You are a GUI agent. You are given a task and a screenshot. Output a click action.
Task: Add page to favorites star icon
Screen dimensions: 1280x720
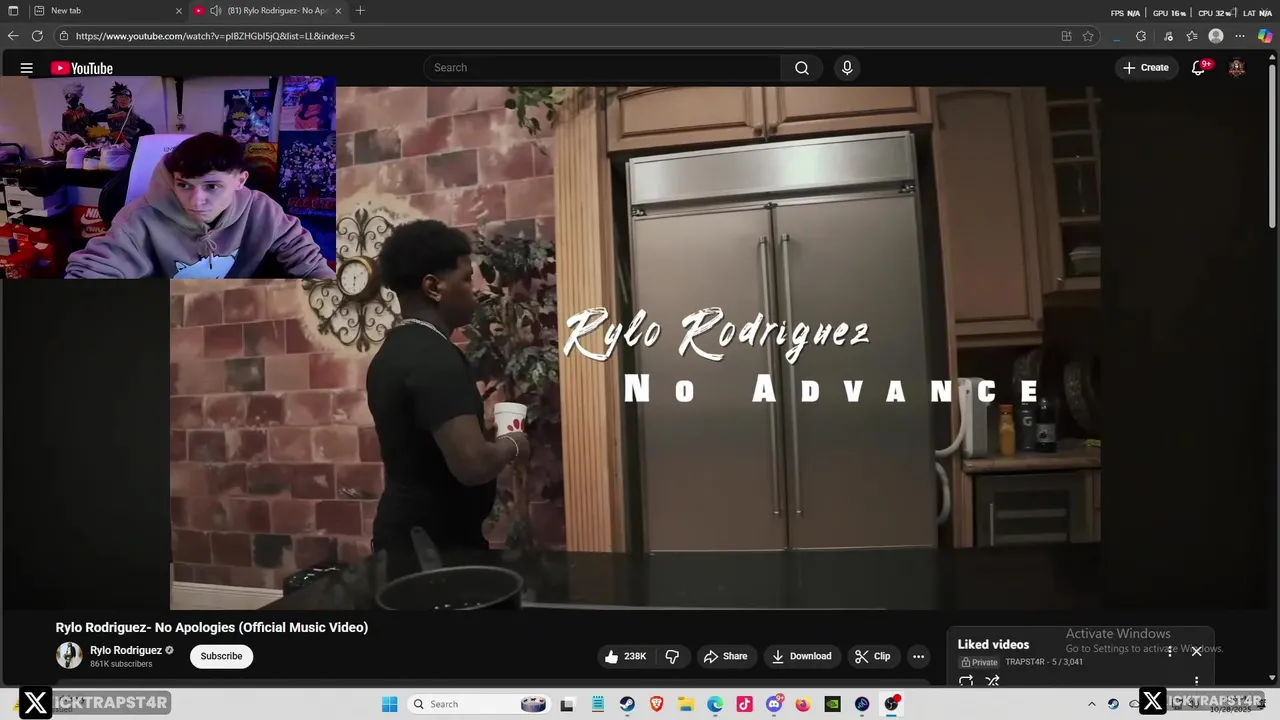pos(1088,36)
